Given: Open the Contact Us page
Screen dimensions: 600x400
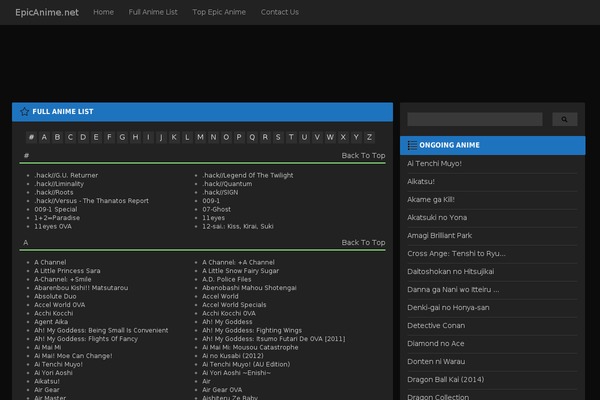Looking at the screenshot, I should click(280, 12).
